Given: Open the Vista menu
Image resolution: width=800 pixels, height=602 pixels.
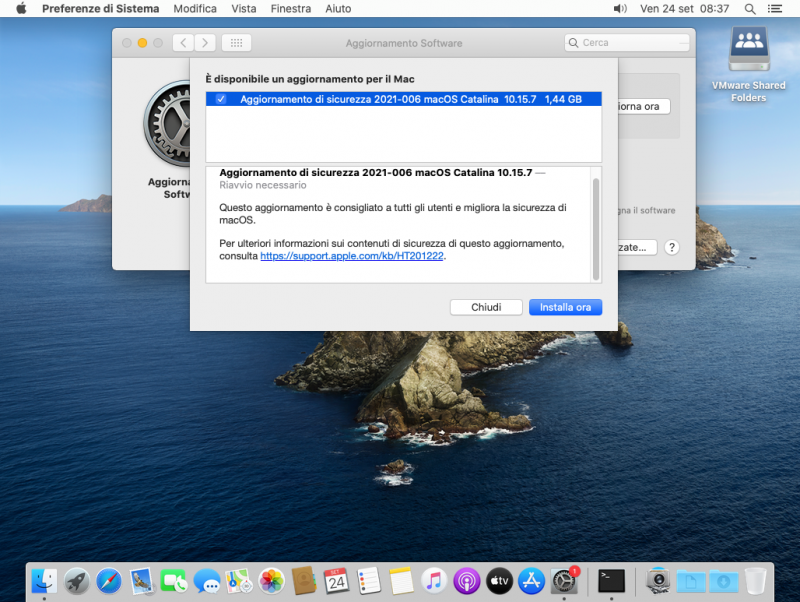Looking at the screenshot, I should [243, 9].
